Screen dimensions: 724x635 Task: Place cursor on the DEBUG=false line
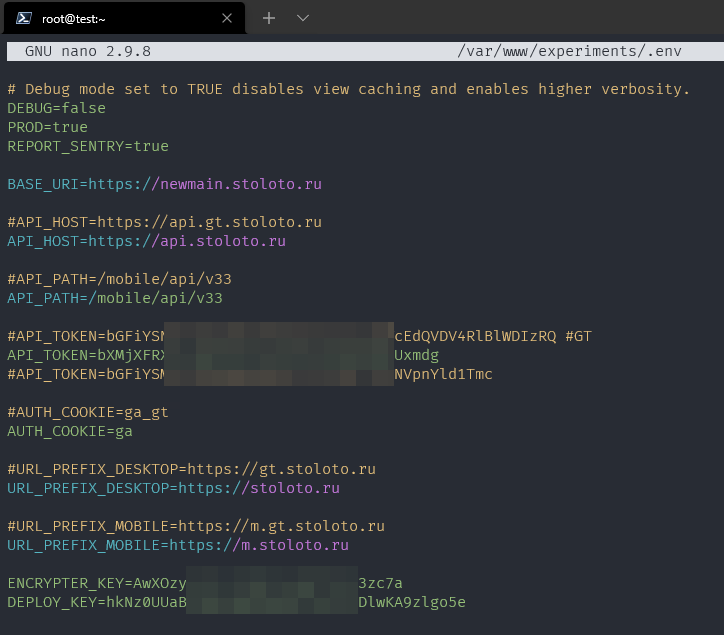pos(56,108)
